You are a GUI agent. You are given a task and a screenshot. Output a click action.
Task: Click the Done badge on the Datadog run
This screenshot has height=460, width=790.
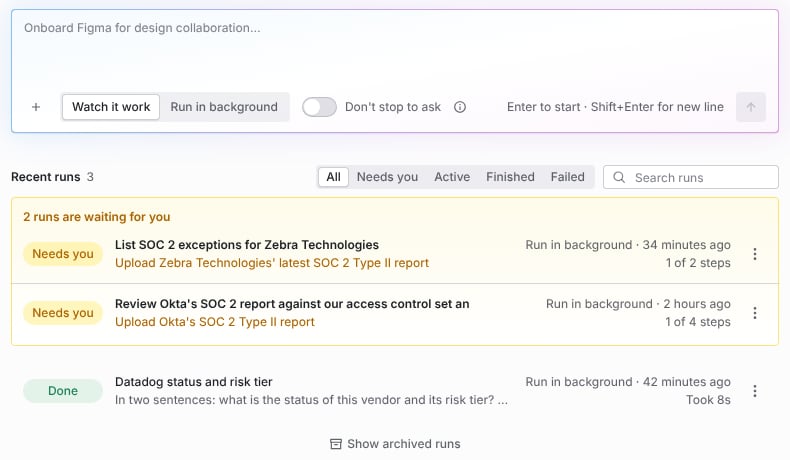coord(63,391)
